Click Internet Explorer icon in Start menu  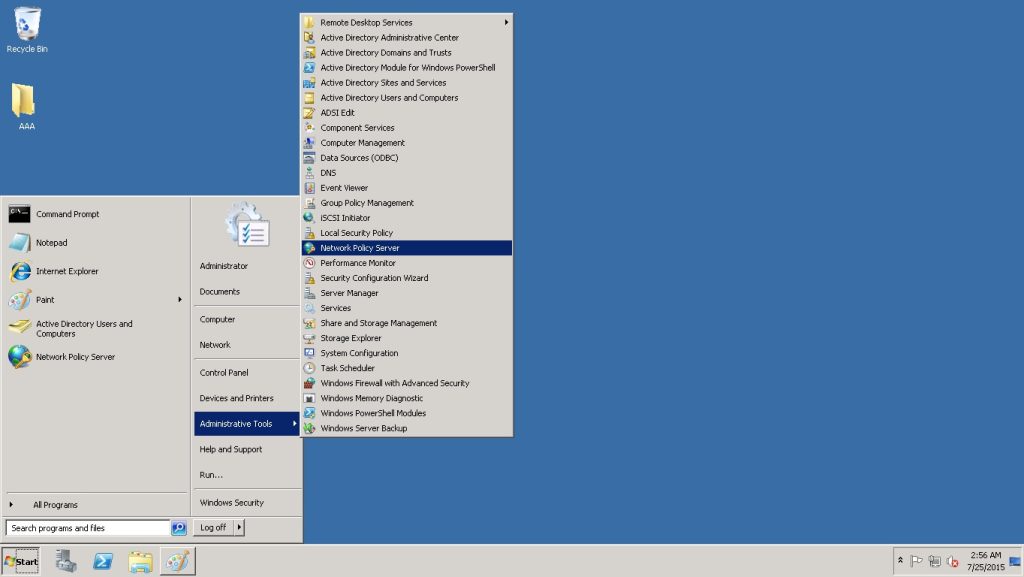(x=20, y=271)
